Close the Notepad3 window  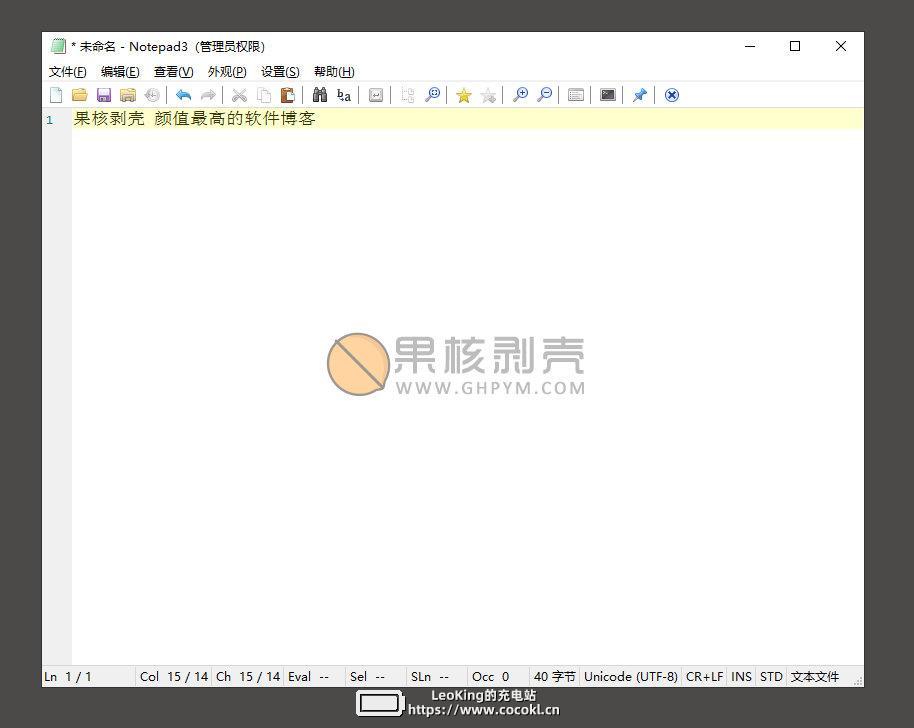pos(841,46)
